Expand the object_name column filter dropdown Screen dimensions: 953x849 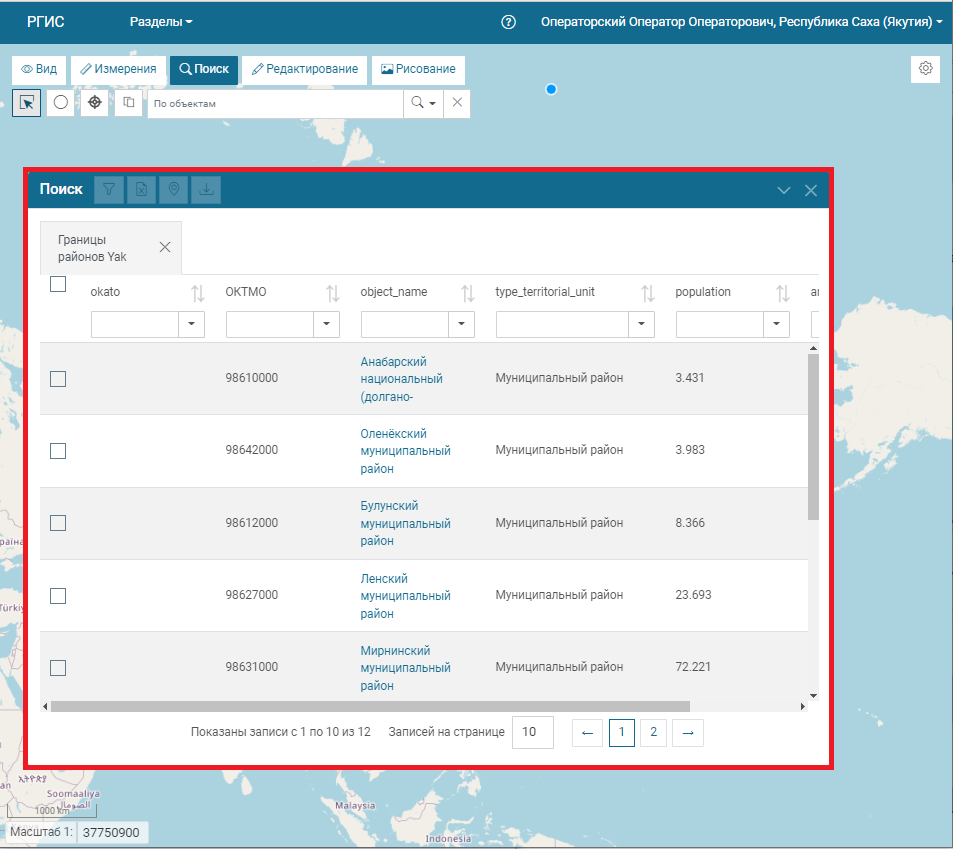pos(461,324)
